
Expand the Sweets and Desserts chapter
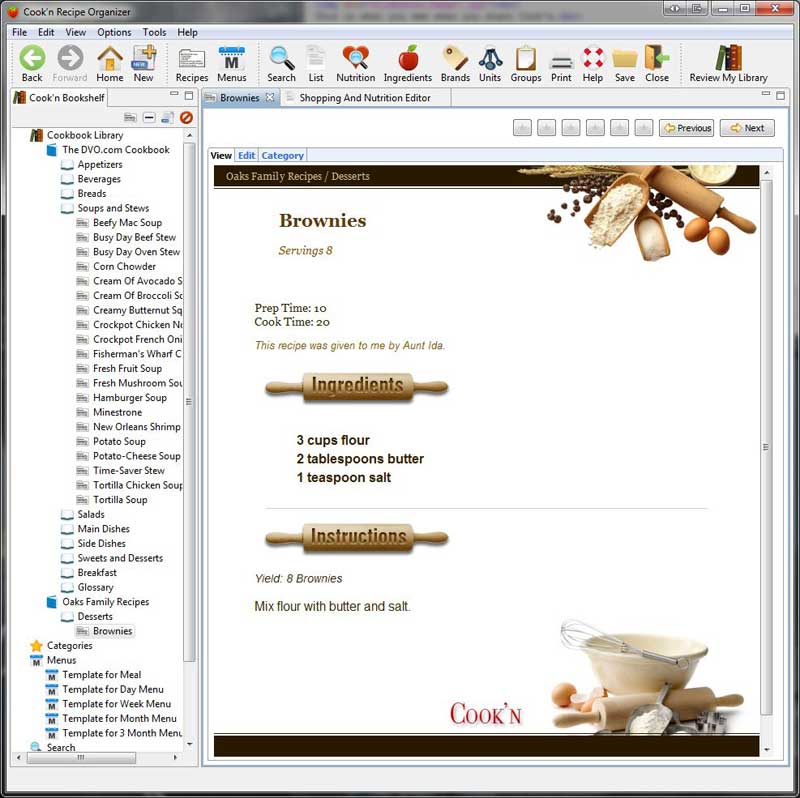click(112, 558)
